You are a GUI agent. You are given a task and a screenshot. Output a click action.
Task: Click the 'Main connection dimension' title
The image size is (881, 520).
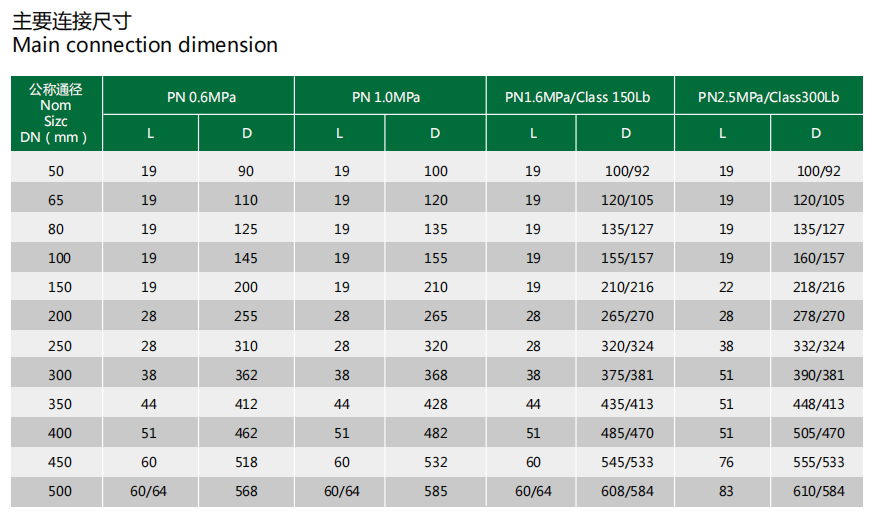[x=145, y=45]
